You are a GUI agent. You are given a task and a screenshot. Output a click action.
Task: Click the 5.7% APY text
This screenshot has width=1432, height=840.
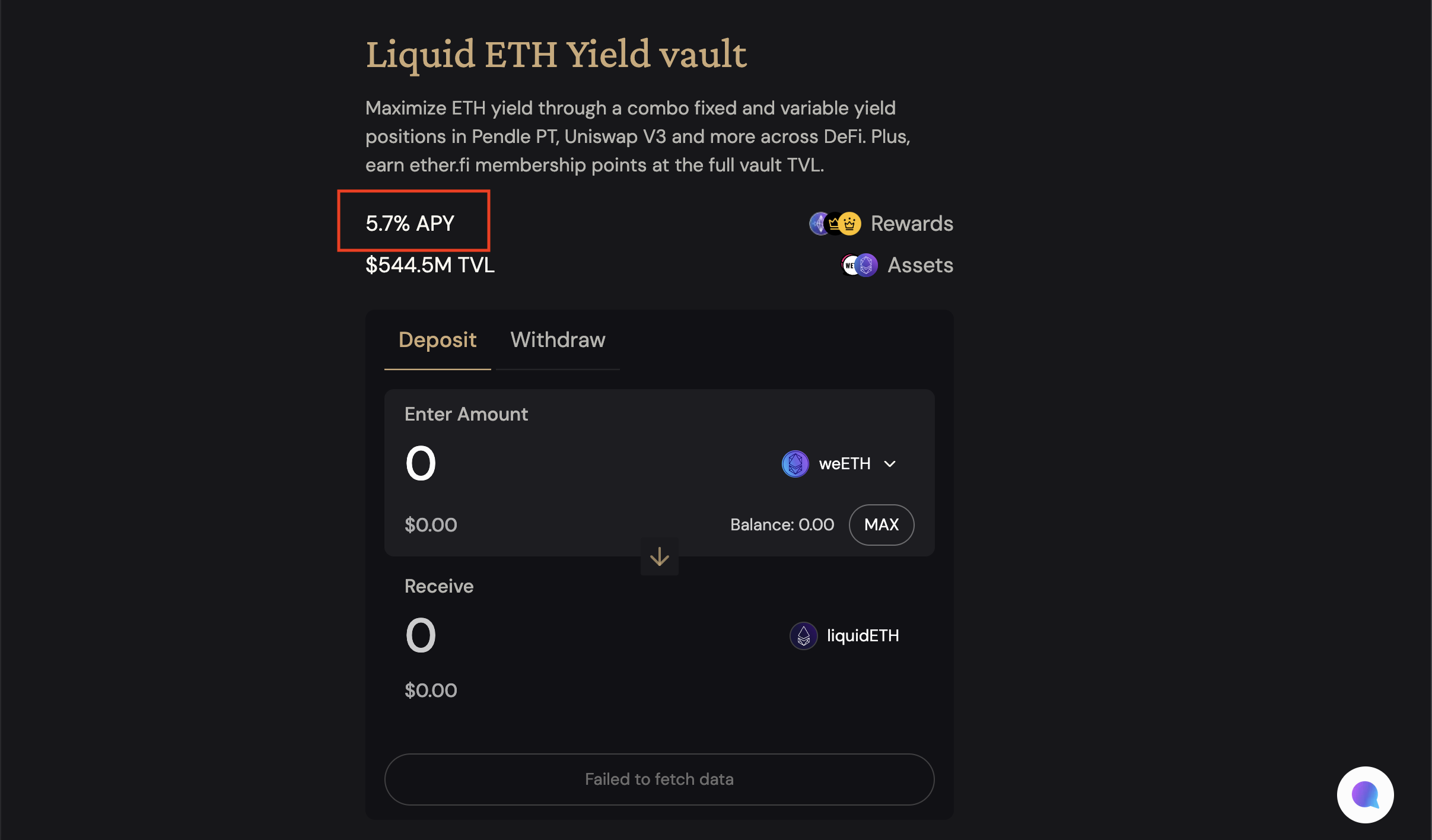tap(410, 224)
